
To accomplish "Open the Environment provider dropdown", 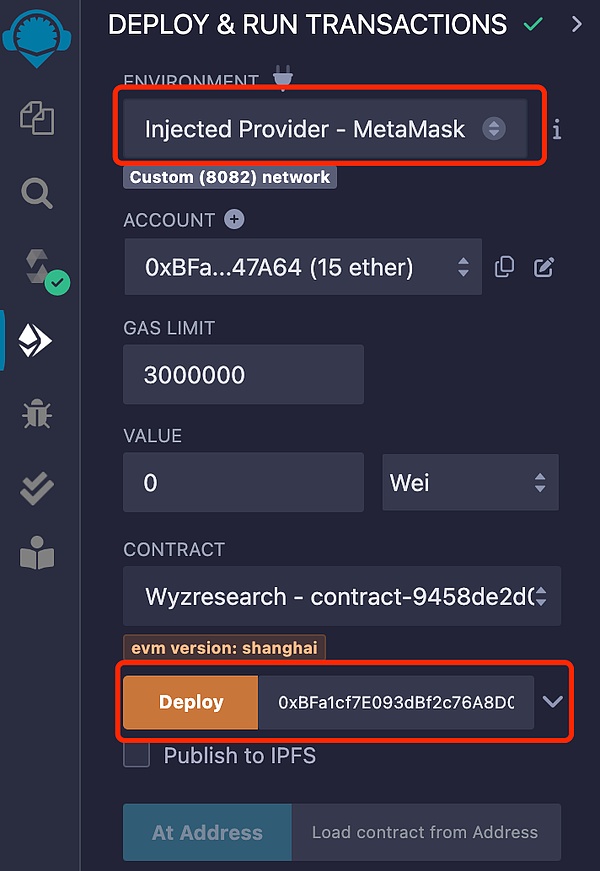I will 325,129.
